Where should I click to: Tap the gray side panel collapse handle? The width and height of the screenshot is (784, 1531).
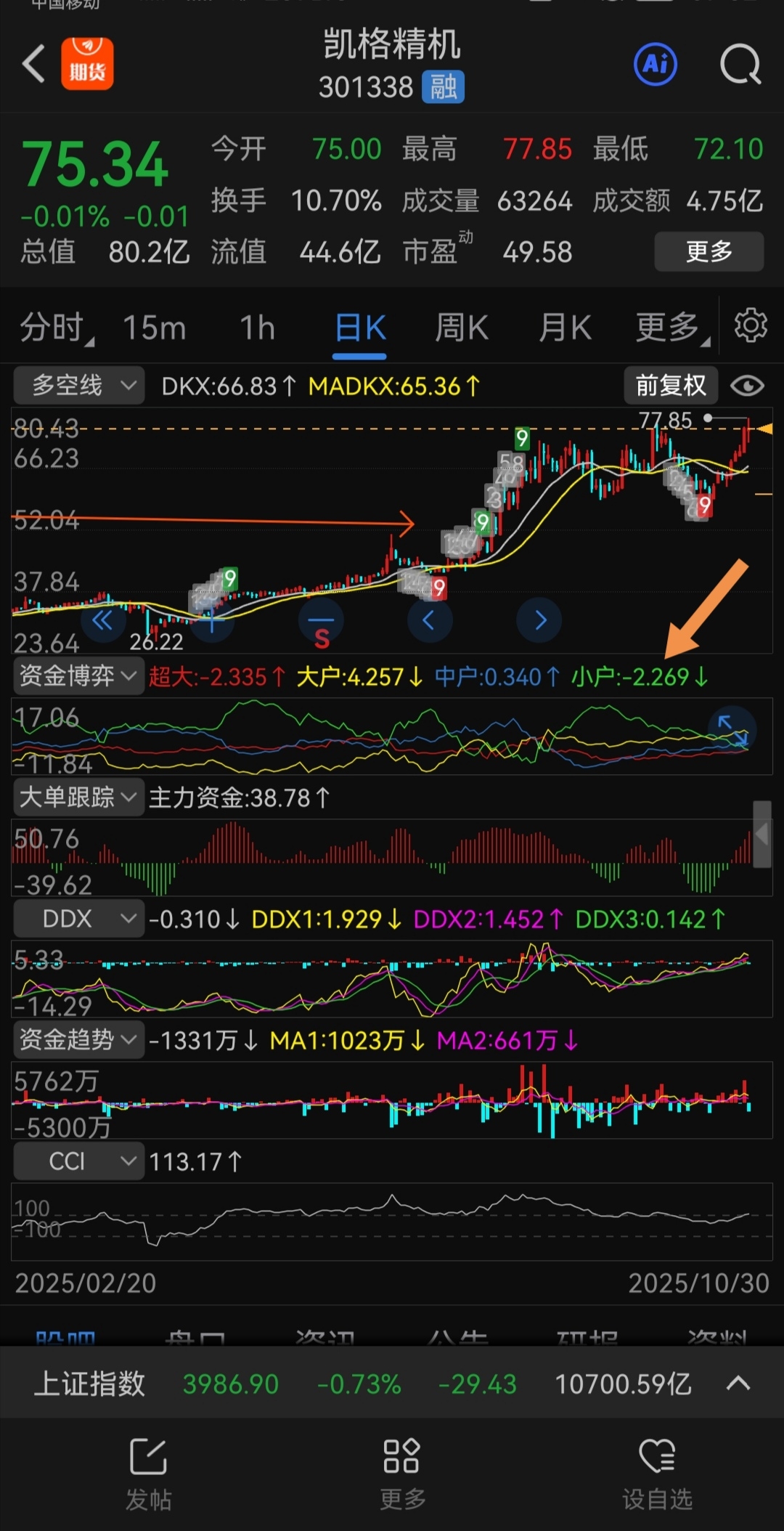point(762,834)
